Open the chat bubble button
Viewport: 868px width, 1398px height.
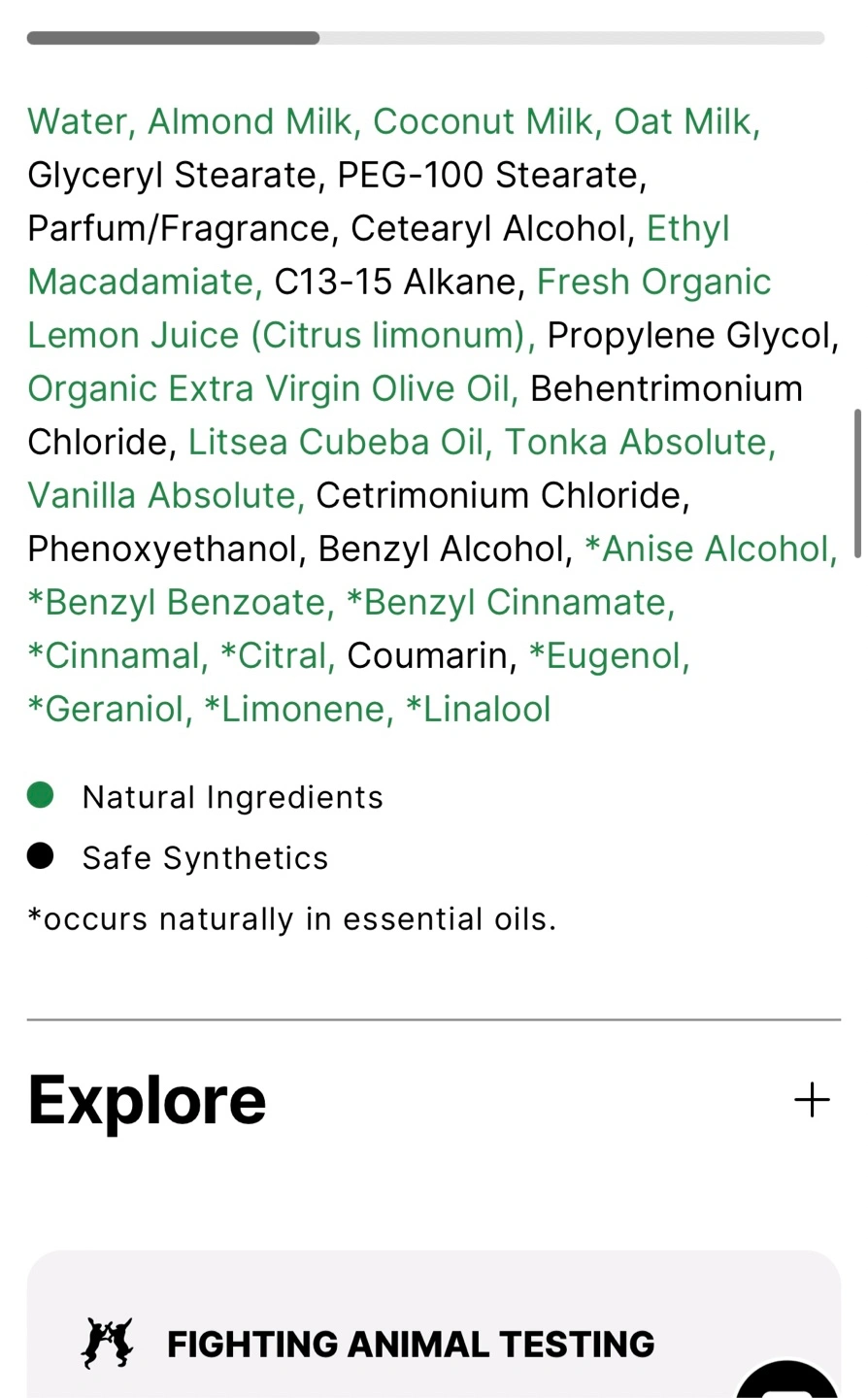pos(788,1382)
